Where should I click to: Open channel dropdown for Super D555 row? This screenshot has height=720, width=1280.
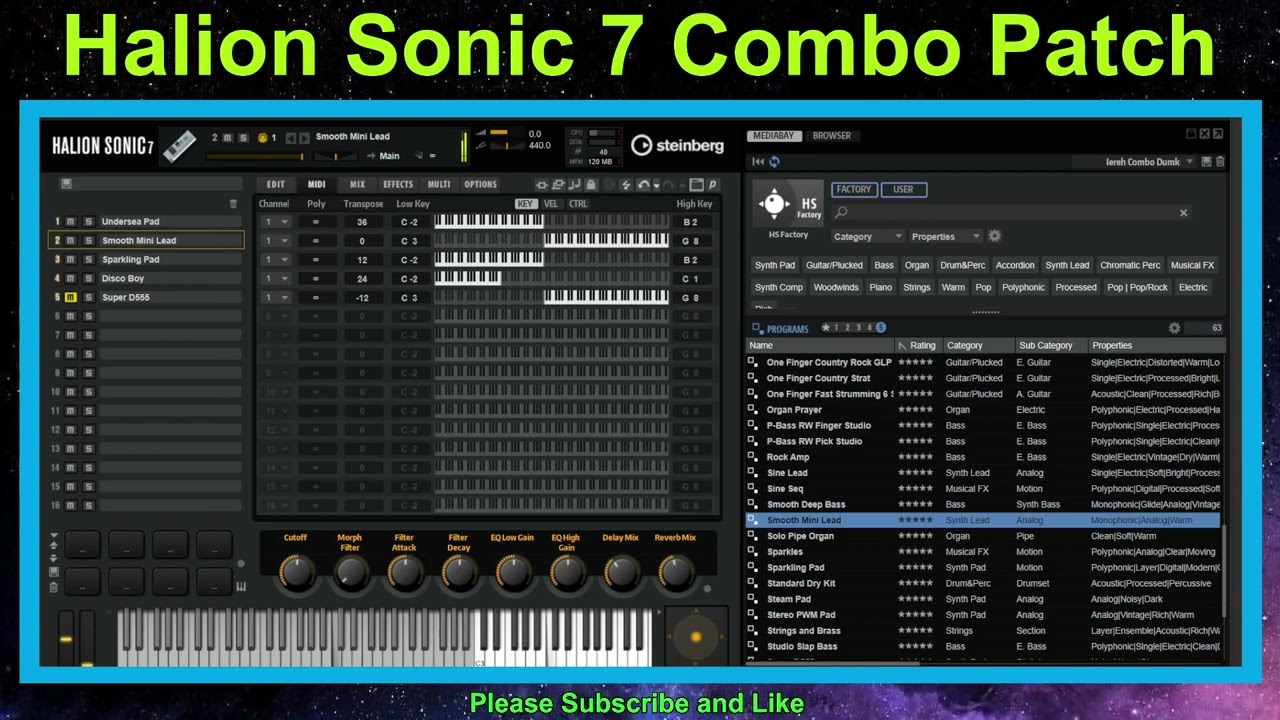coord(275,298)
